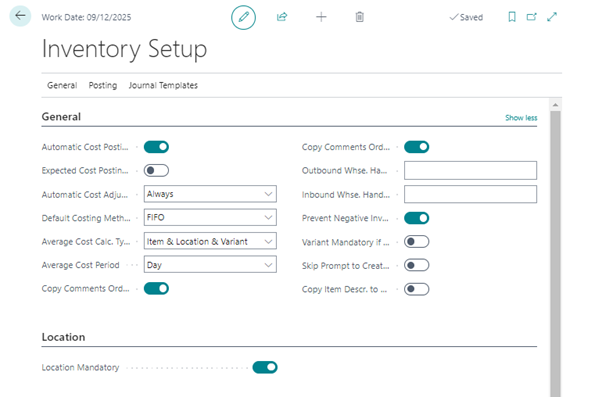Screen dimensions: 602x397
Task: Click the pencil edit icon
Action: [243, 17]
